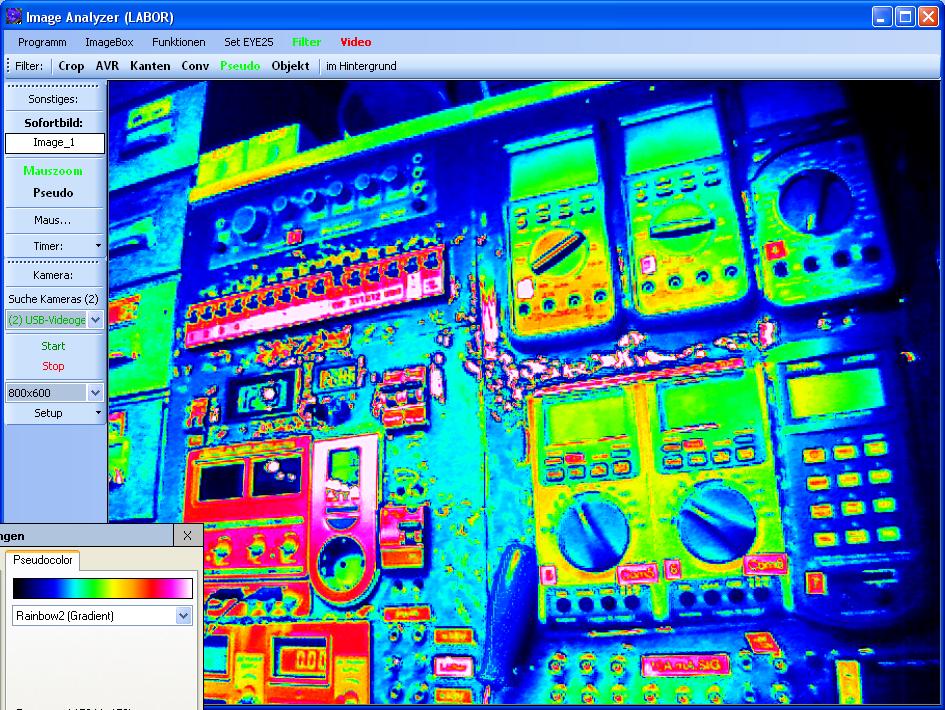Image resolution: width=945 pixels, height=710 pixels.
Task: Open the Set EYE25 menu
Action: point(247,42)
